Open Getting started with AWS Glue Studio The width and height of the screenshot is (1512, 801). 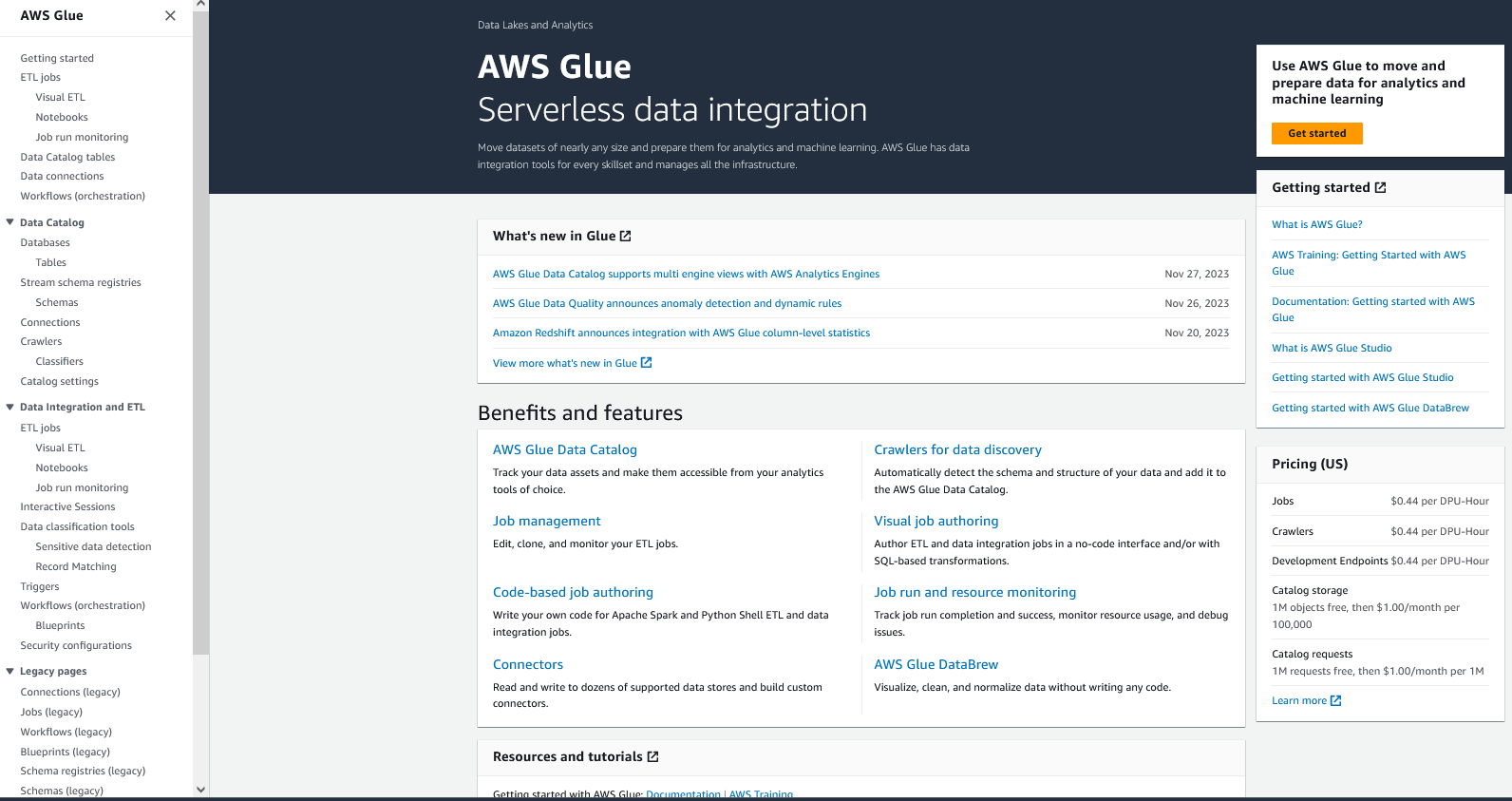(x=1362, y=377)
